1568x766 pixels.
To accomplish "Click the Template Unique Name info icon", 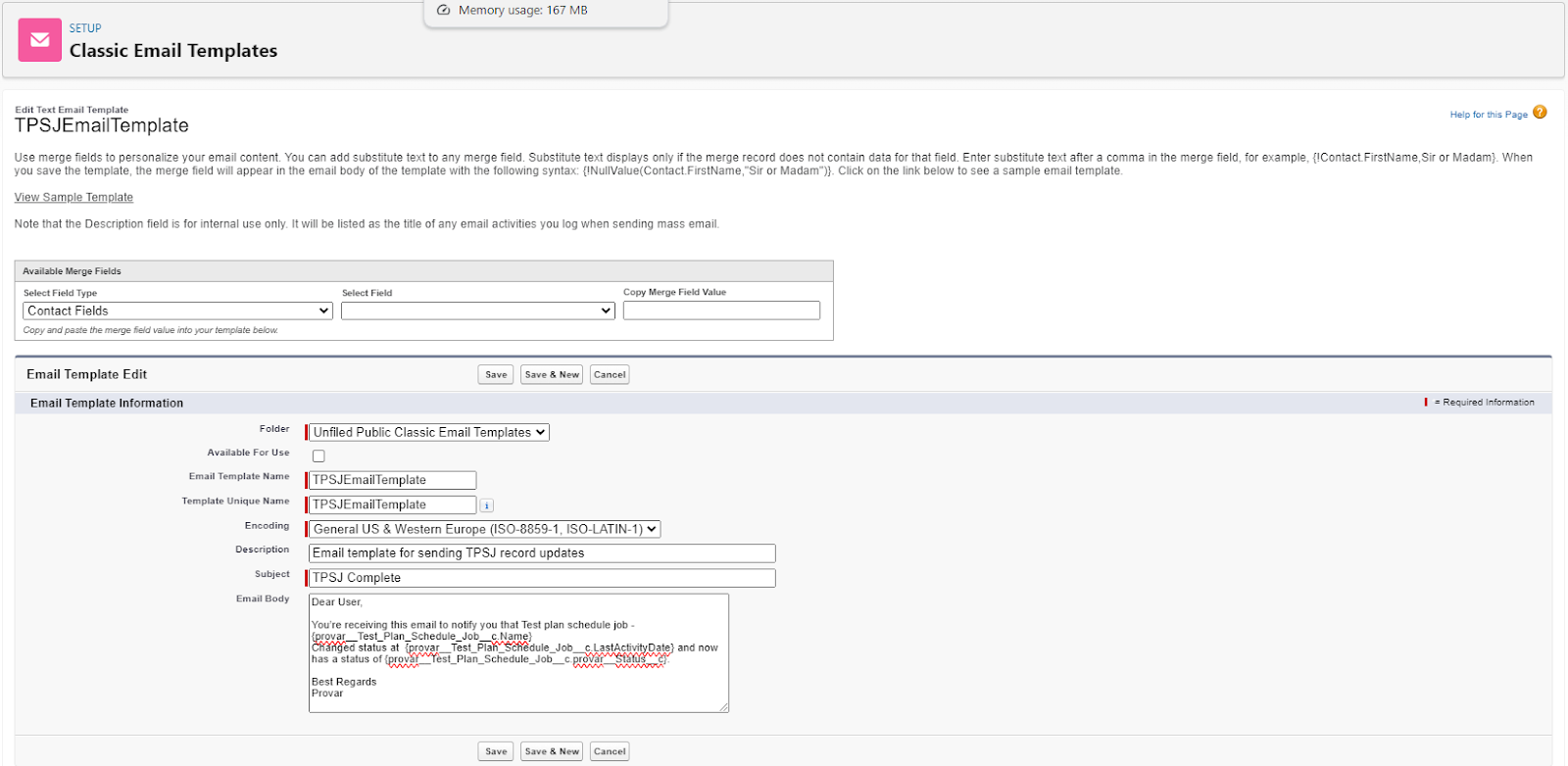I will [x=487, y=505].
